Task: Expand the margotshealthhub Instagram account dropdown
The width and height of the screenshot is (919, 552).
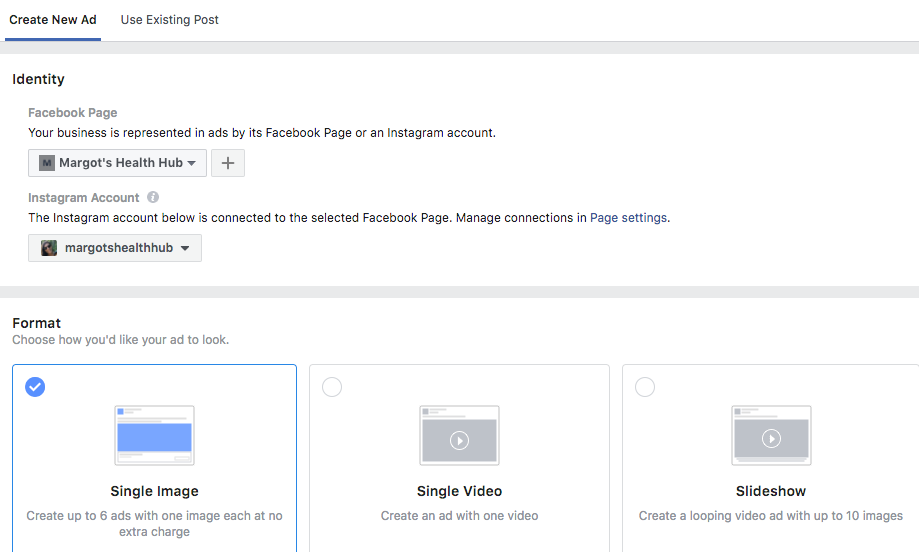Action: (115, 248)
